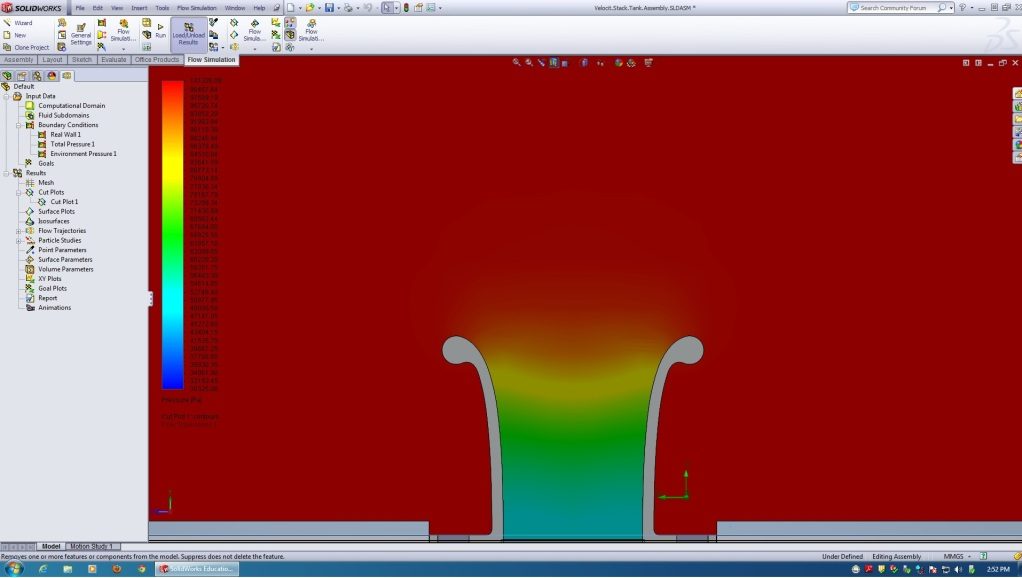Select Computational Domain in the tree
Viewport: 1022px width, 578px height.
(65, 106)
